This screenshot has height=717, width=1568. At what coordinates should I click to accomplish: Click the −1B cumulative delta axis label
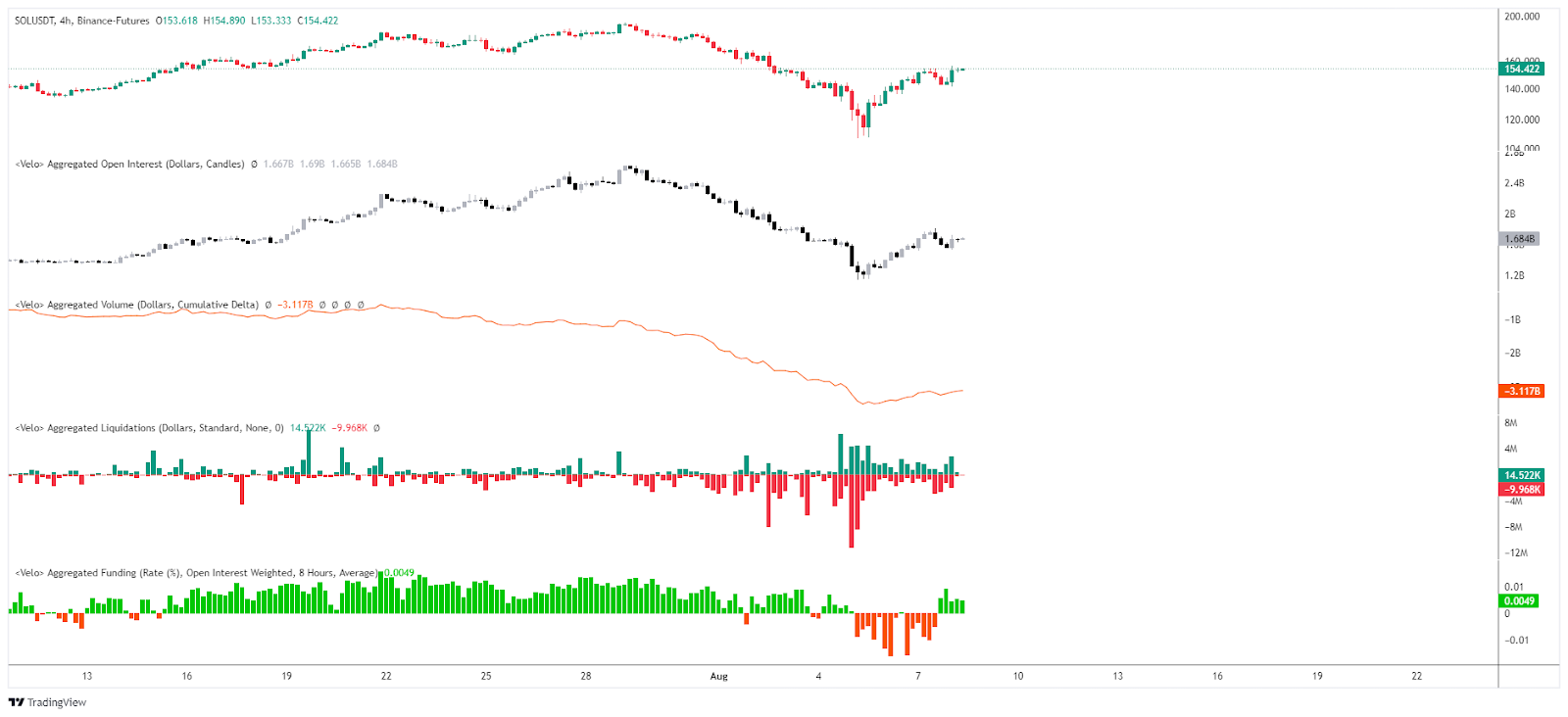1513,320
